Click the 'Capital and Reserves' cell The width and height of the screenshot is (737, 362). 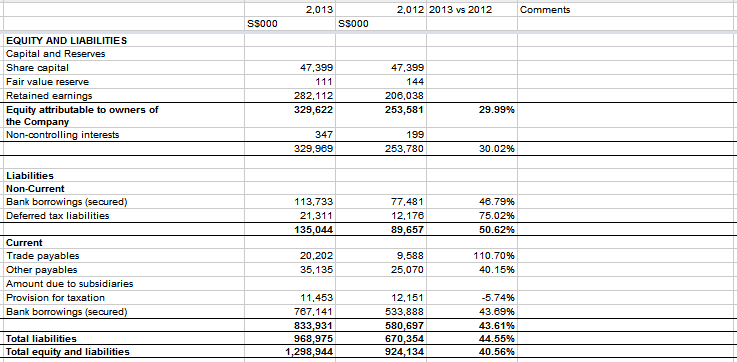(124, 54)
